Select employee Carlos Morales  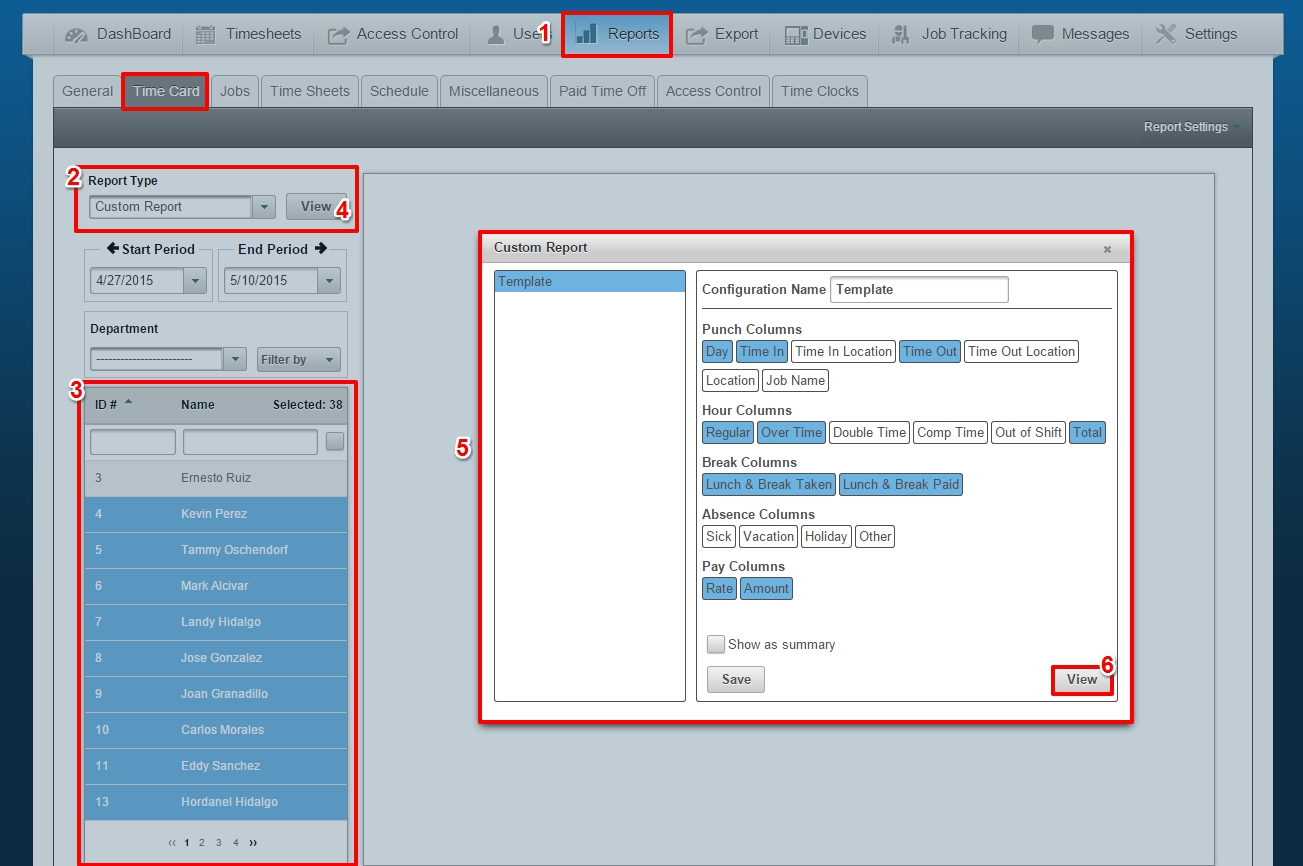click(x=216, y=730)
